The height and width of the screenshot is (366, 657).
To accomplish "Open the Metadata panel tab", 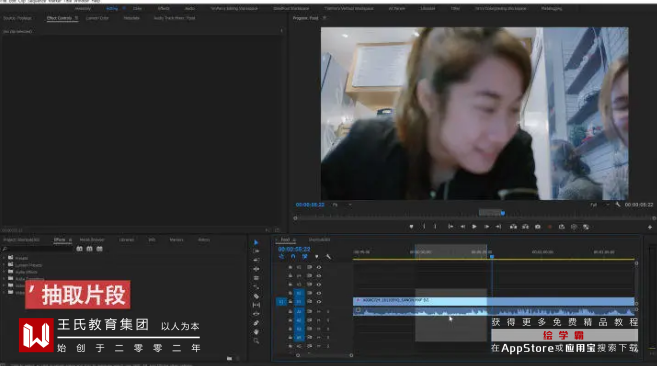I will (x=131, y=18).
